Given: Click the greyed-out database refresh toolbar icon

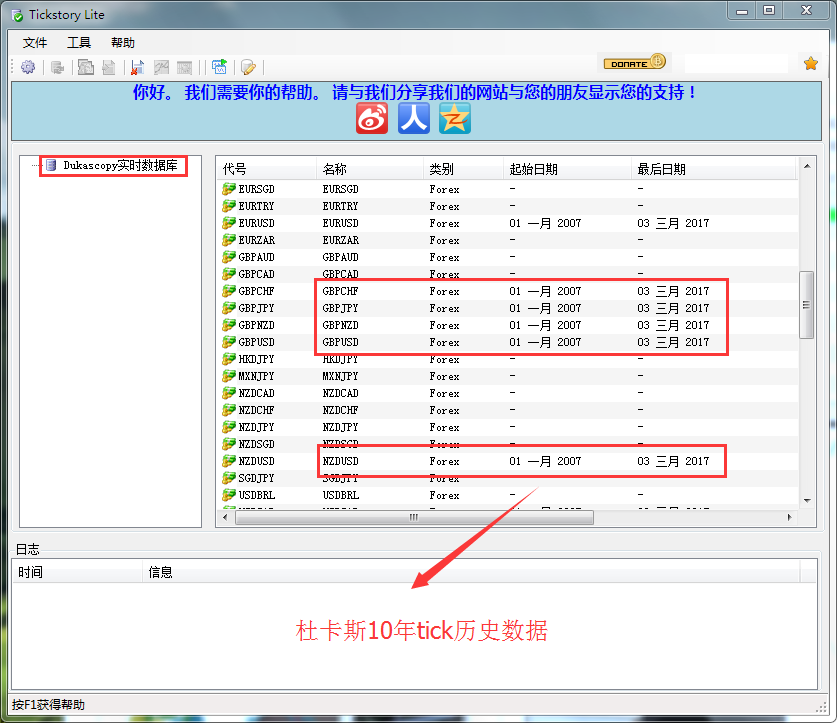Looking at the screenshot, I should click(57, 67).
